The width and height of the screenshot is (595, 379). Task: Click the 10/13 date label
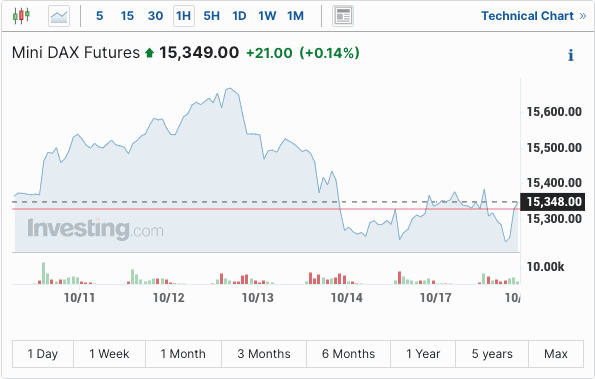pos(258,298)
